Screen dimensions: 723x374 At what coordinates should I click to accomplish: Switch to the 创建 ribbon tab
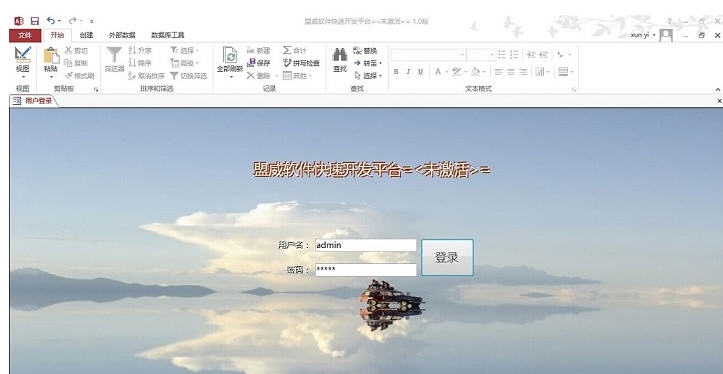coord(86,35)
